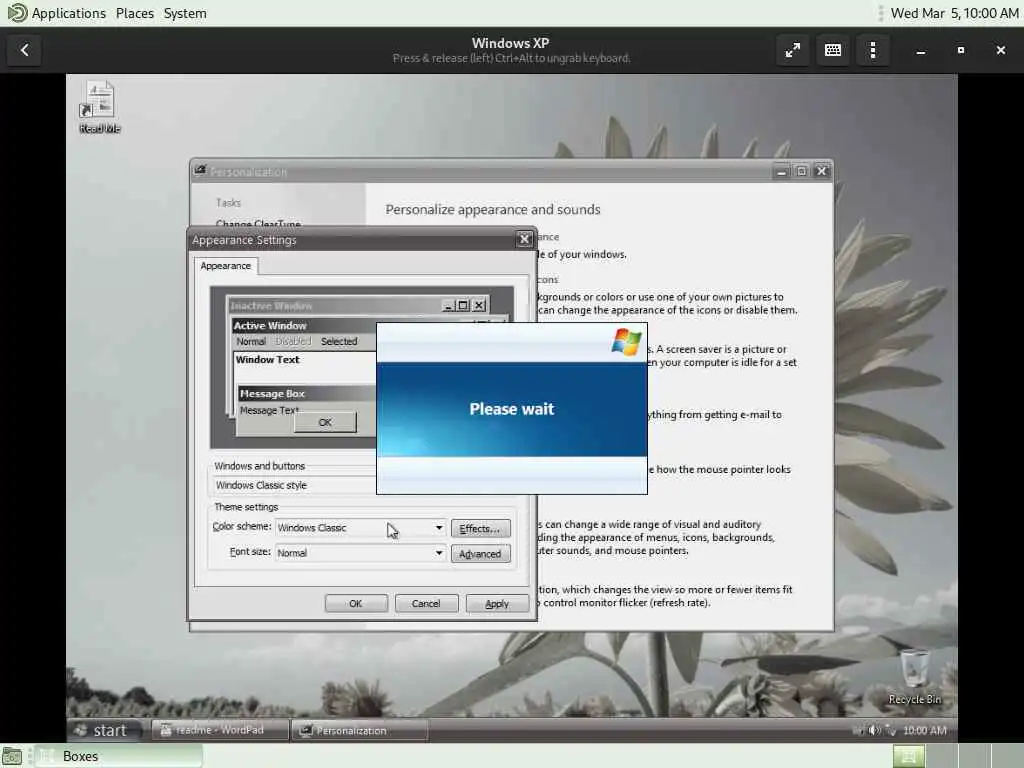
Task: Click Selected in the preview menu bar
Action: coord(339,342)
